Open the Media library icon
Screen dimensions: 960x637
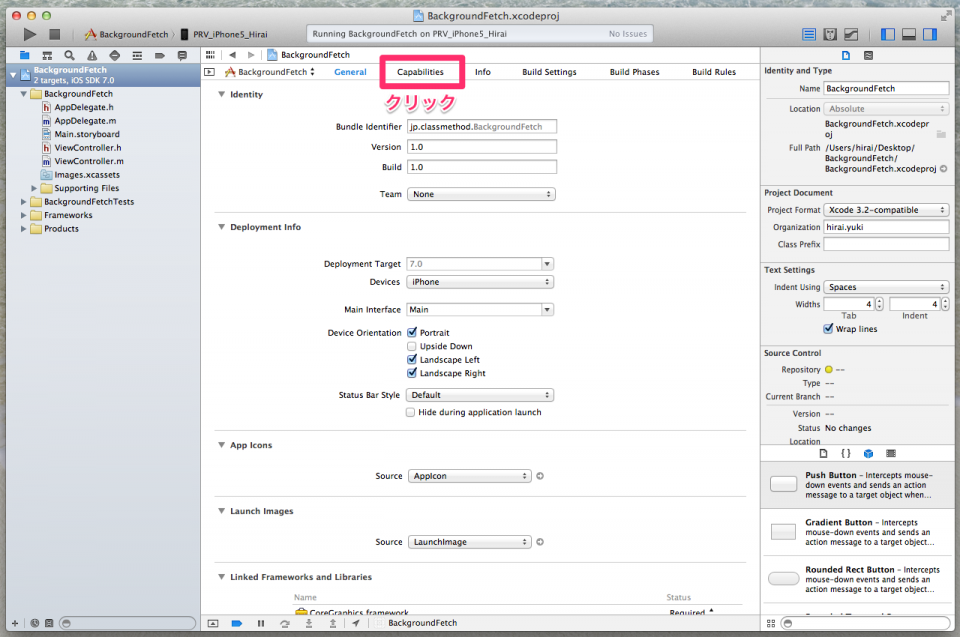(x=891, y=453)
